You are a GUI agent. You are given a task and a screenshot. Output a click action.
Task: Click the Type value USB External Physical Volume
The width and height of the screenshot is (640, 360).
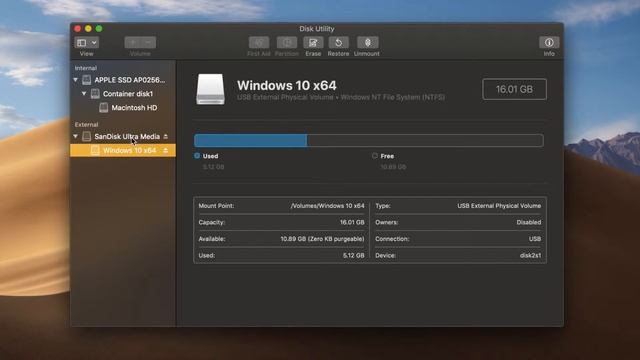pyautogui.click(x=499, y=206)
